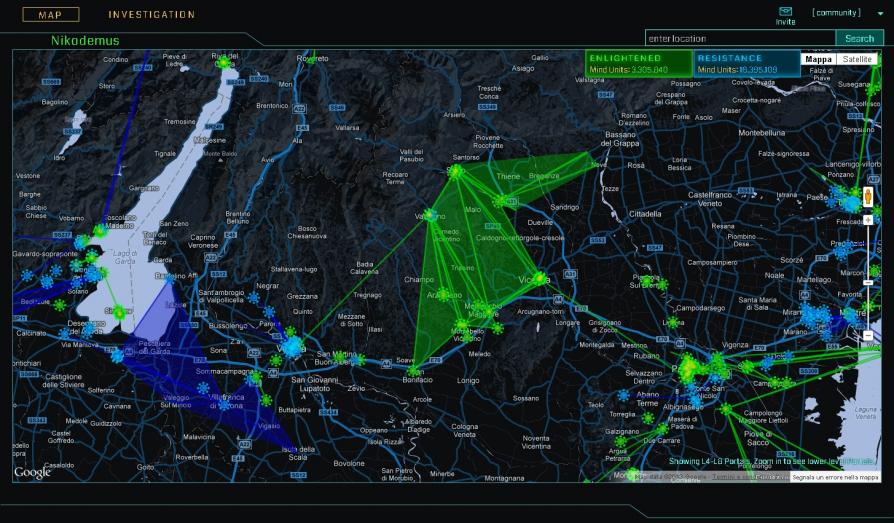Select the green portal near Valdagno
The width and height of the screenshot is (894, 523).
(432, 215)
